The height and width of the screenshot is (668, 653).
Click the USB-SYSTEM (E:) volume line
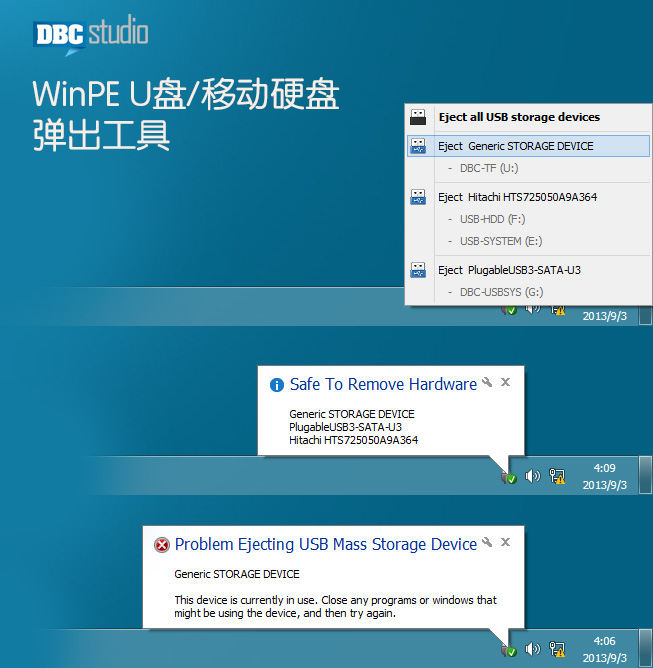(495, 241)
